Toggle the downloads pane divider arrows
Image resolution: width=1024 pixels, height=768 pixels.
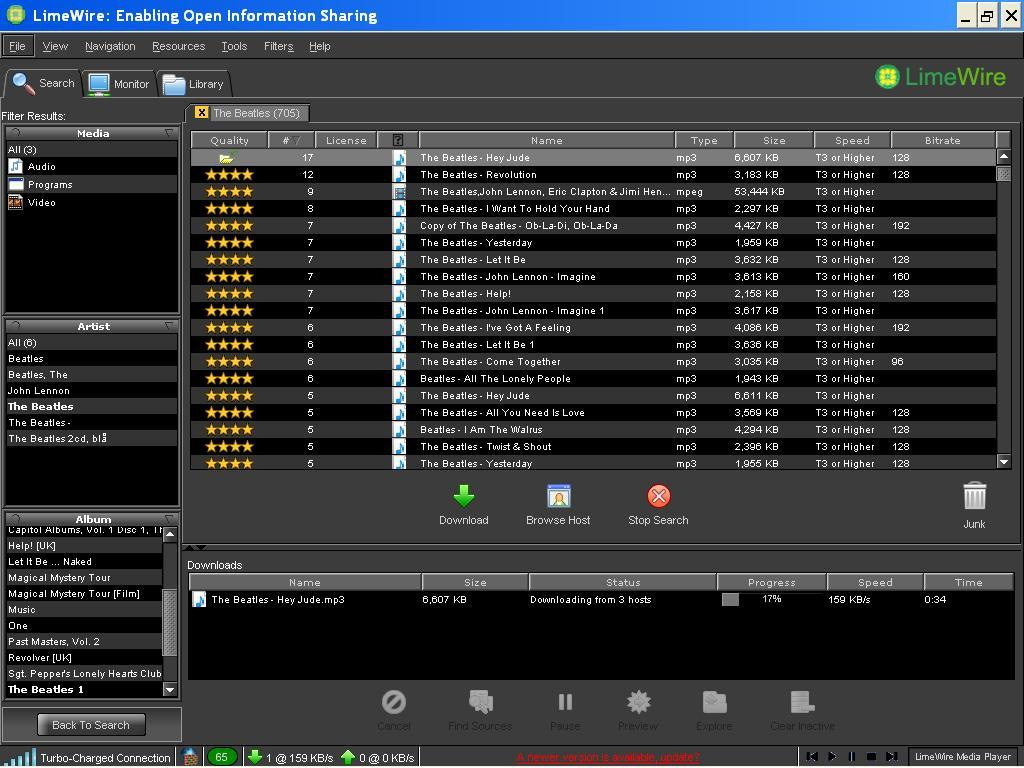click(x=195, y=547)
